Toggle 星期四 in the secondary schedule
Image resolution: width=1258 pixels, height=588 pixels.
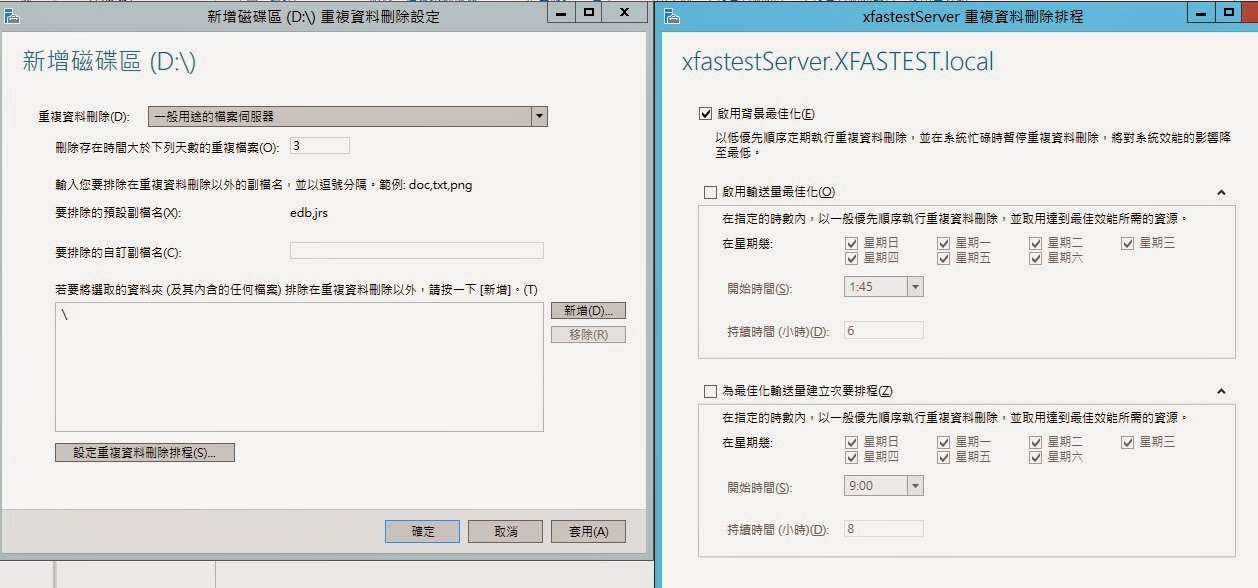(x=852, y=457)
